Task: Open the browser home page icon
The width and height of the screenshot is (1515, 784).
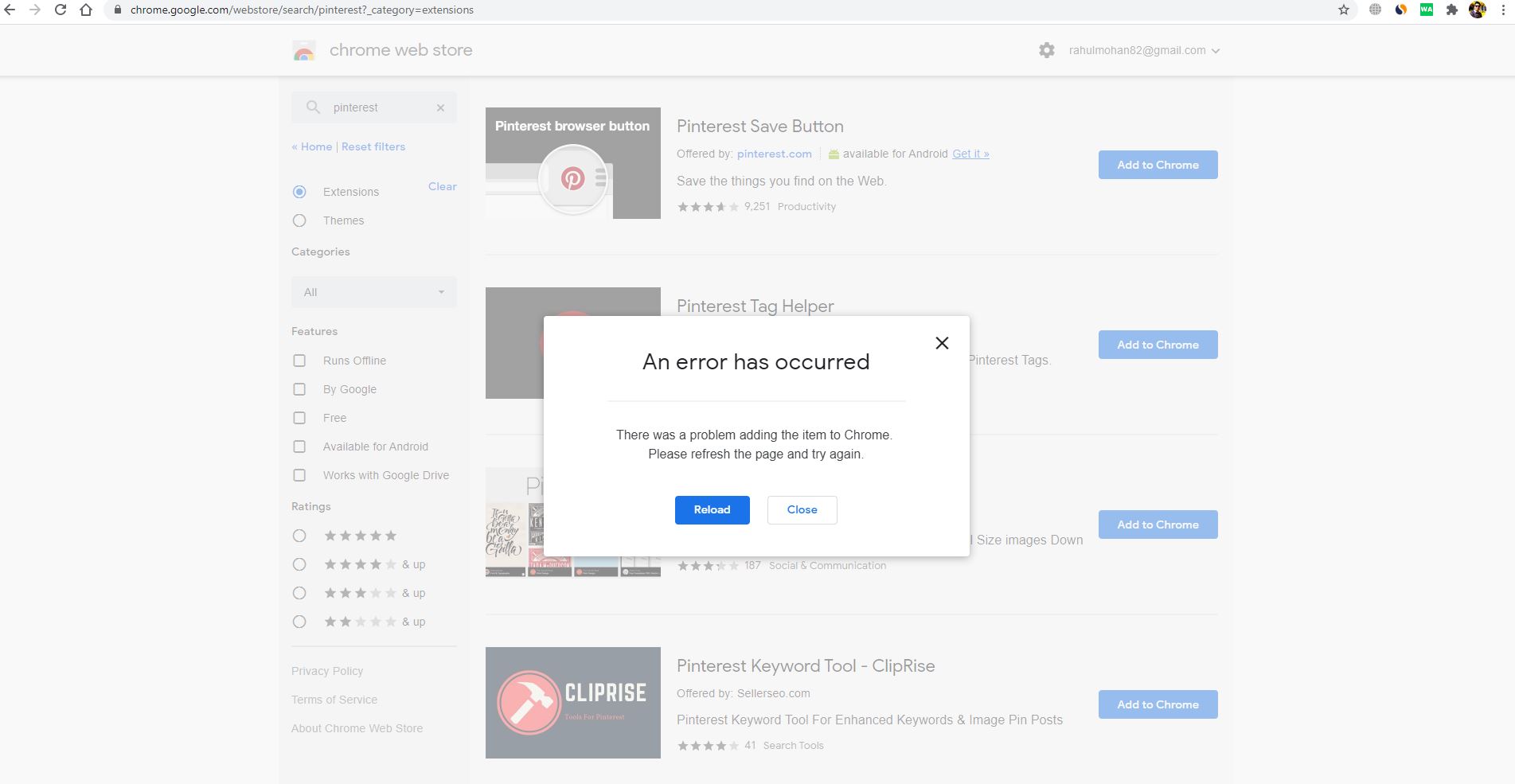Action: tap(86, 10)
